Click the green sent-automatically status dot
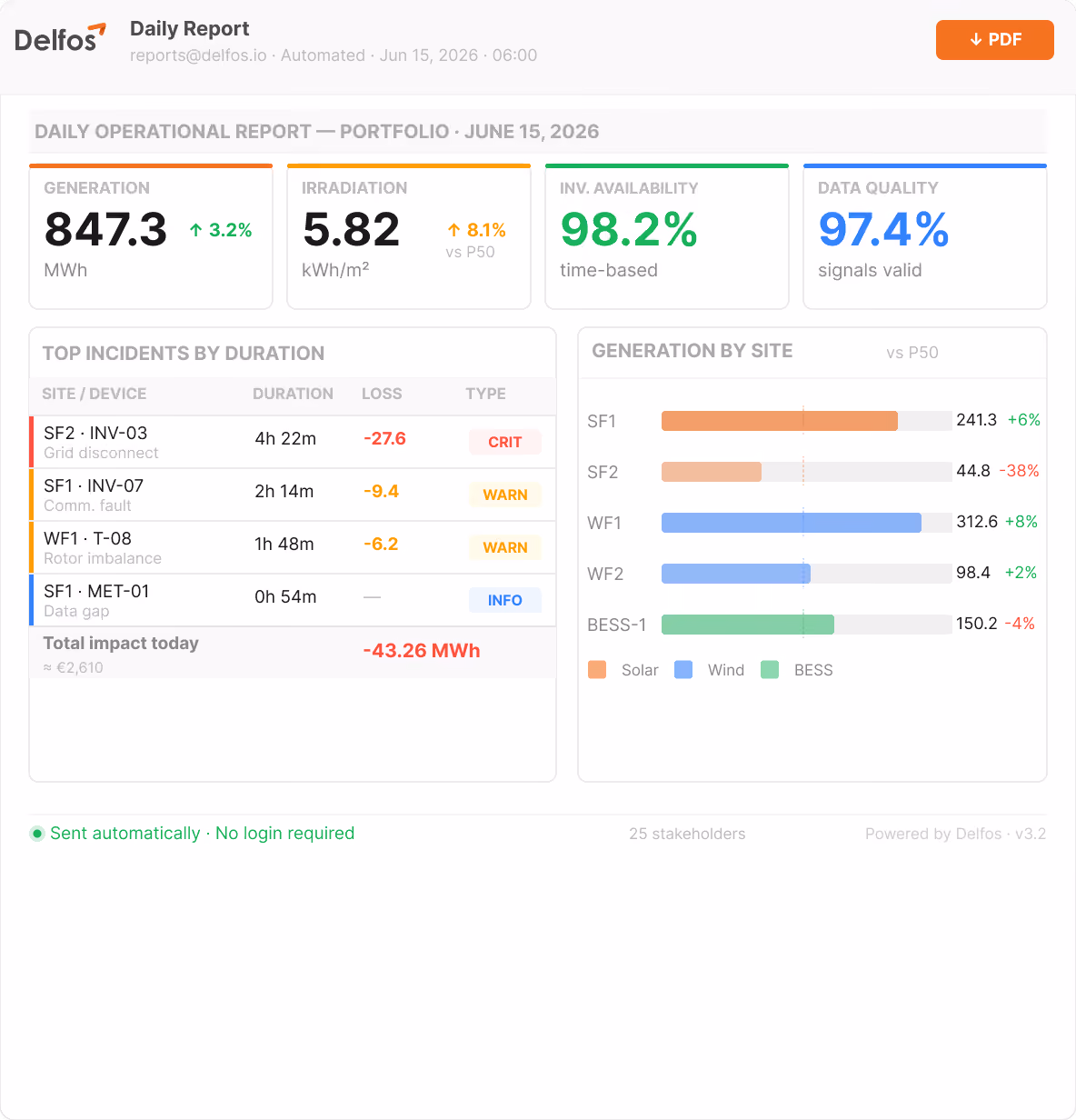Image resolution: width=1076 pixels, height=1120 pixels. pyautogui.click(x=37, y=834)
